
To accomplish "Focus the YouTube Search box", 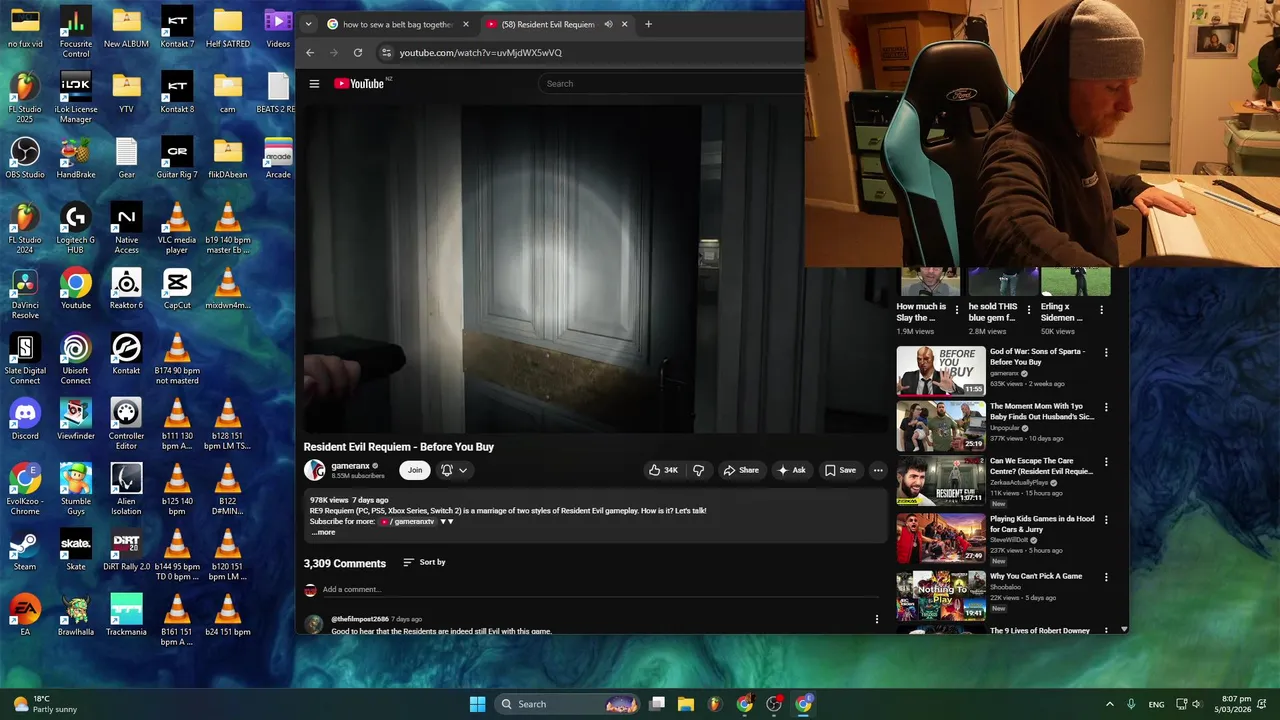I will click(x=670, y=84).
